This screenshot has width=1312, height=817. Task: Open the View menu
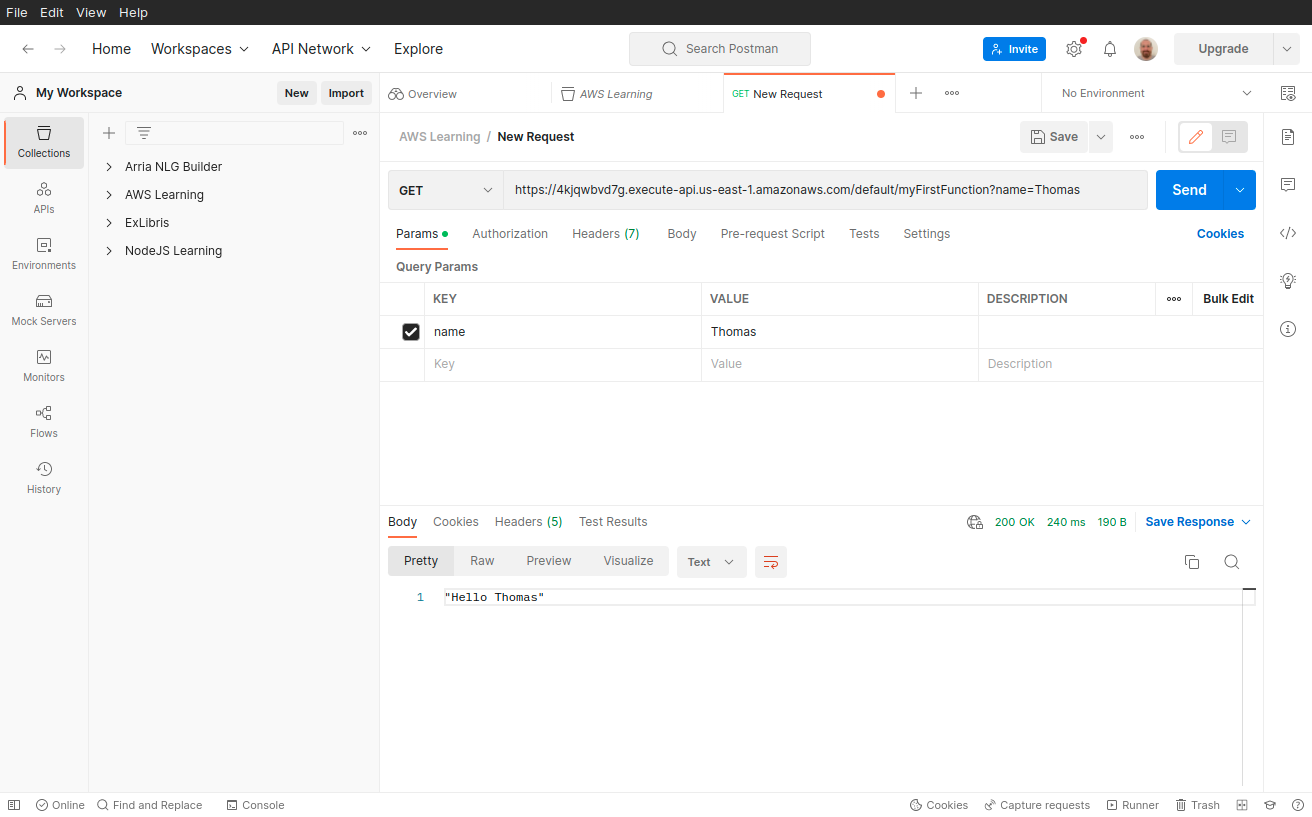coord(91,13)
